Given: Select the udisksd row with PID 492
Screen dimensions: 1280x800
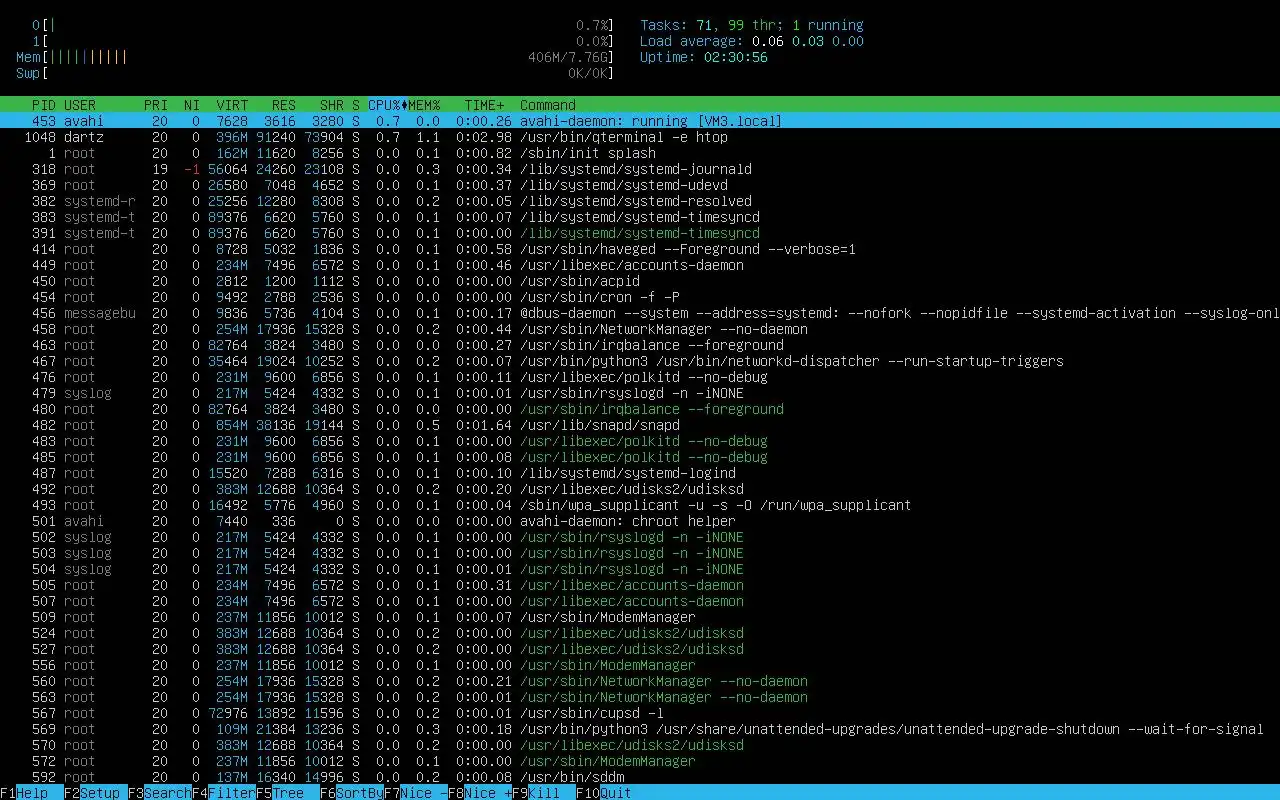Looking at the screenshot, I should coord(640,489).
